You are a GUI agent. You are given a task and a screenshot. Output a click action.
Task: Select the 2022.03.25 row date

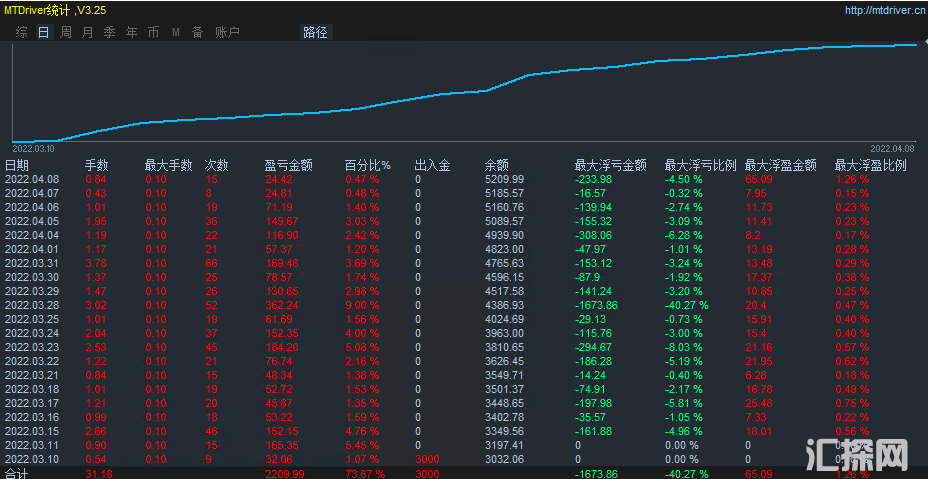[32, 319]
